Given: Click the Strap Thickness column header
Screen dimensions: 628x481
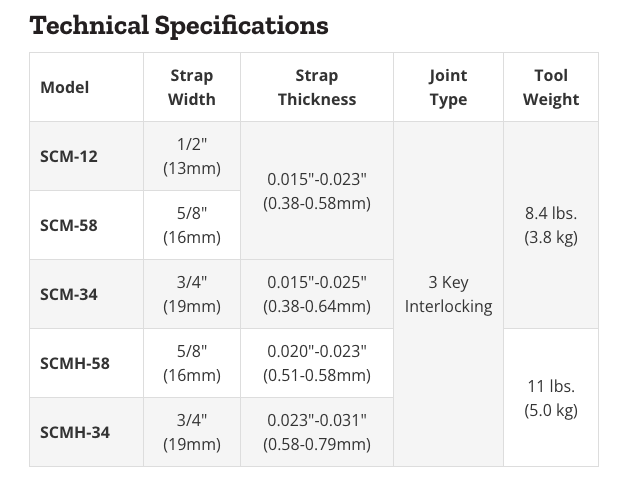Looking at the screenshot, I should point(317,87).
